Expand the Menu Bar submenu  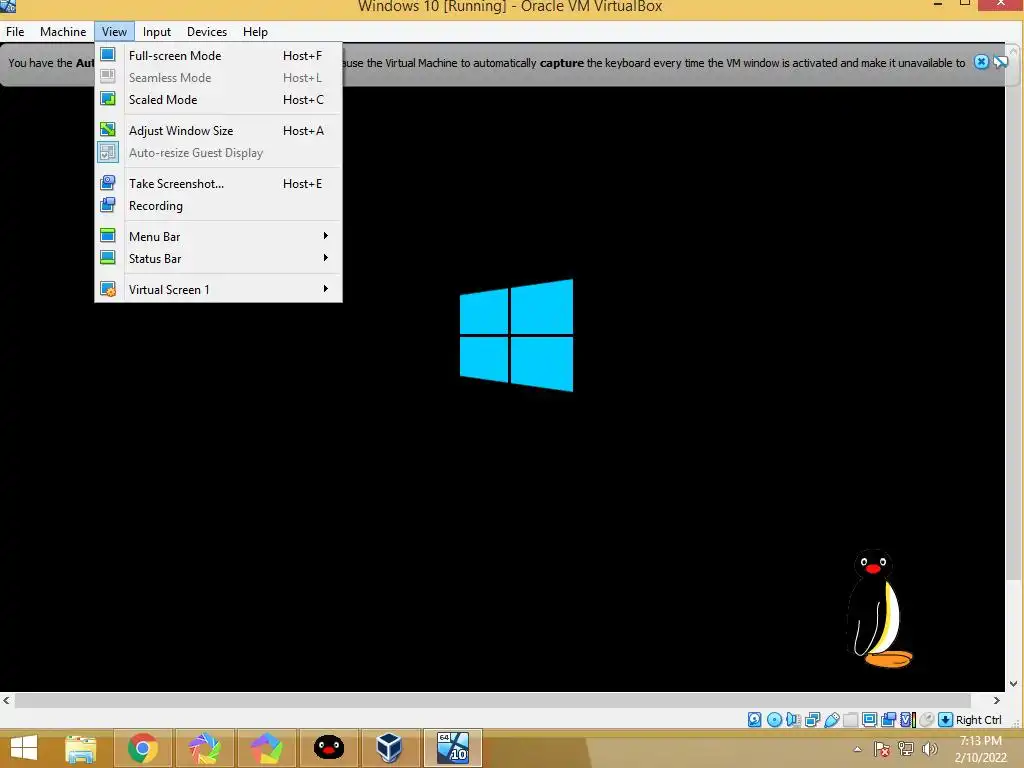[x=219, y=236]
